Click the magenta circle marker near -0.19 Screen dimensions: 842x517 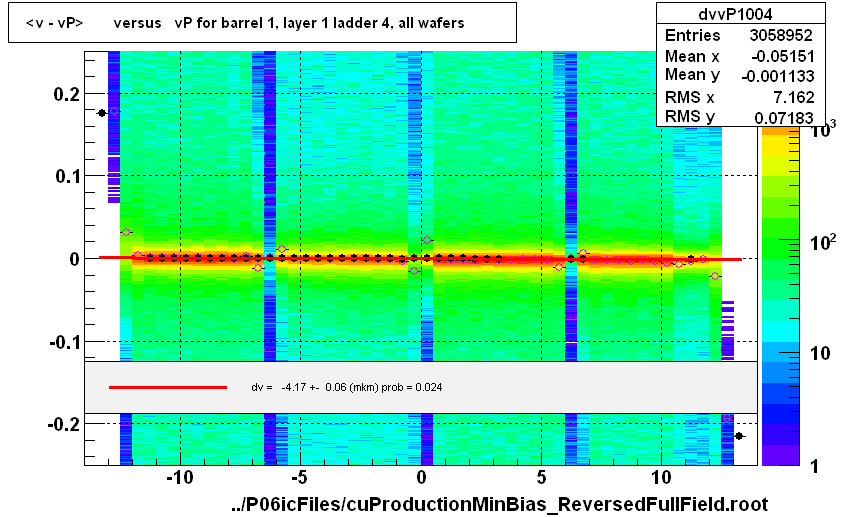tap(727, 418)
